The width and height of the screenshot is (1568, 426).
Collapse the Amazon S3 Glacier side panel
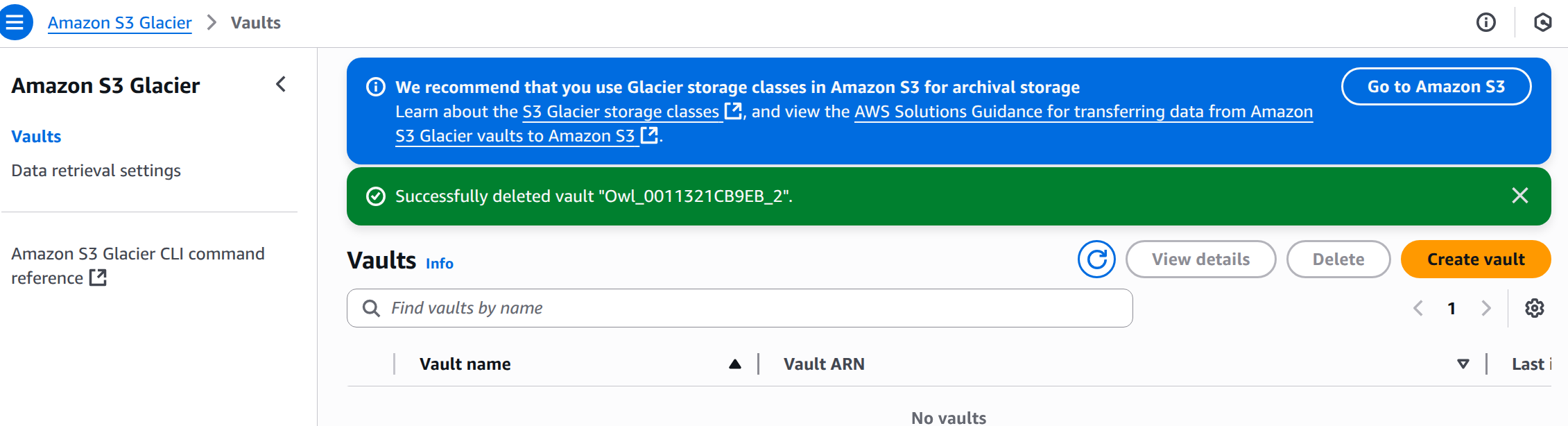[281, 85]
